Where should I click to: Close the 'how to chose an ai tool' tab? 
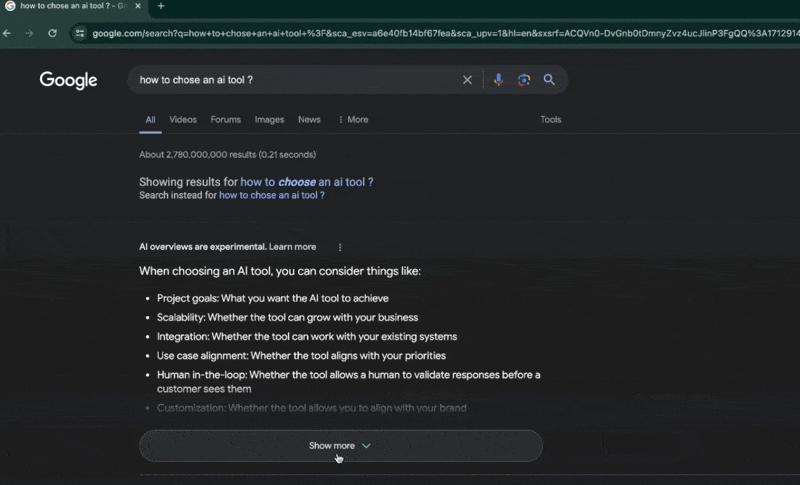pyautogui.click(x=138, y=6)
